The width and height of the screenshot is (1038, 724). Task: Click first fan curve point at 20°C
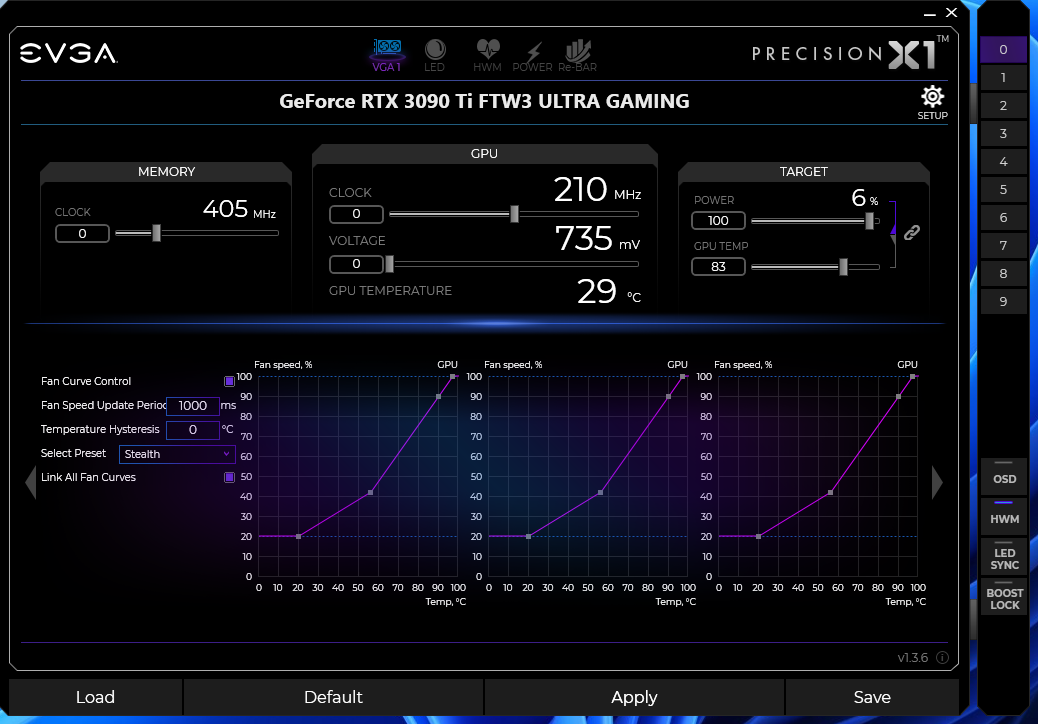(x=299, y=536)
